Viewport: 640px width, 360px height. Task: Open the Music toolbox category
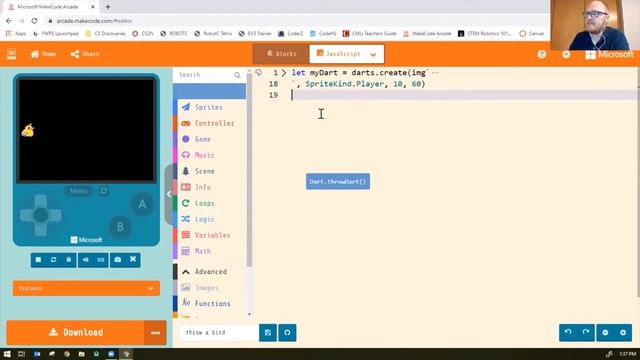pos(209,155)
